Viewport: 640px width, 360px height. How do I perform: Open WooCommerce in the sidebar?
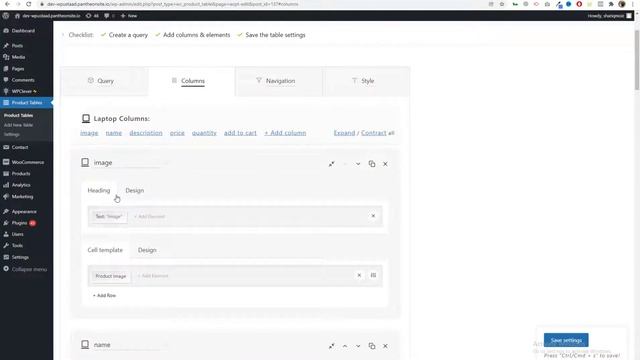pos(28,162)
